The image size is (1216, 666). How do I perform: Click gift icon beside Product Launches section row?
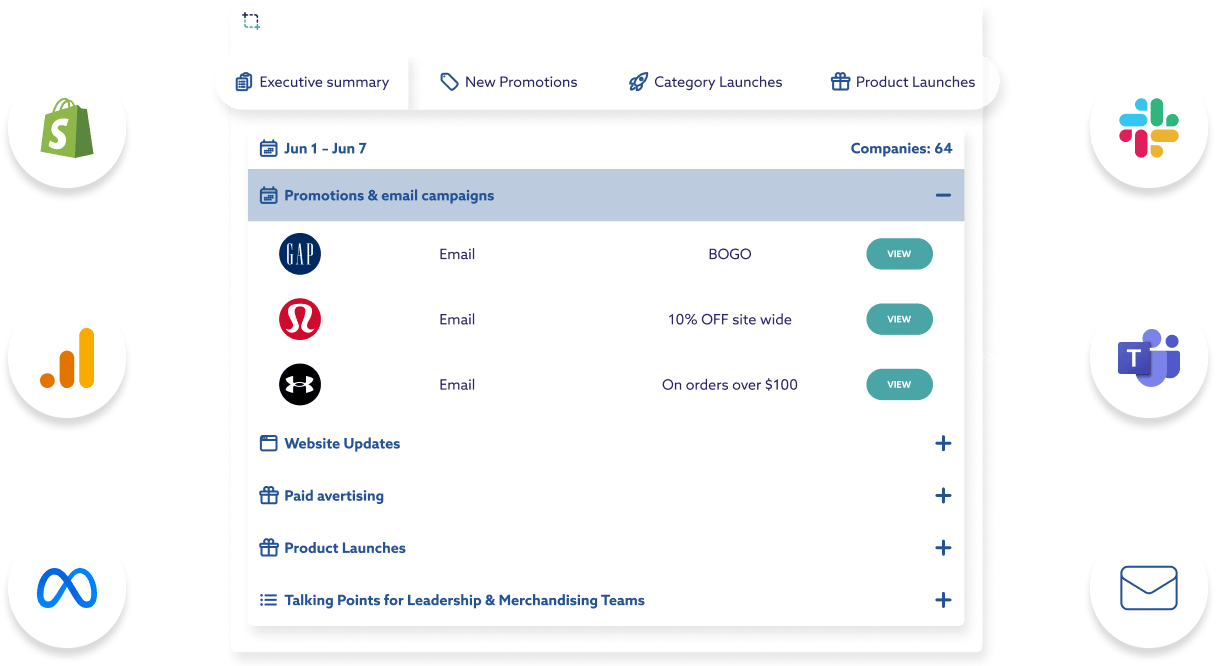pyautogui.click(x=268, y=547)
